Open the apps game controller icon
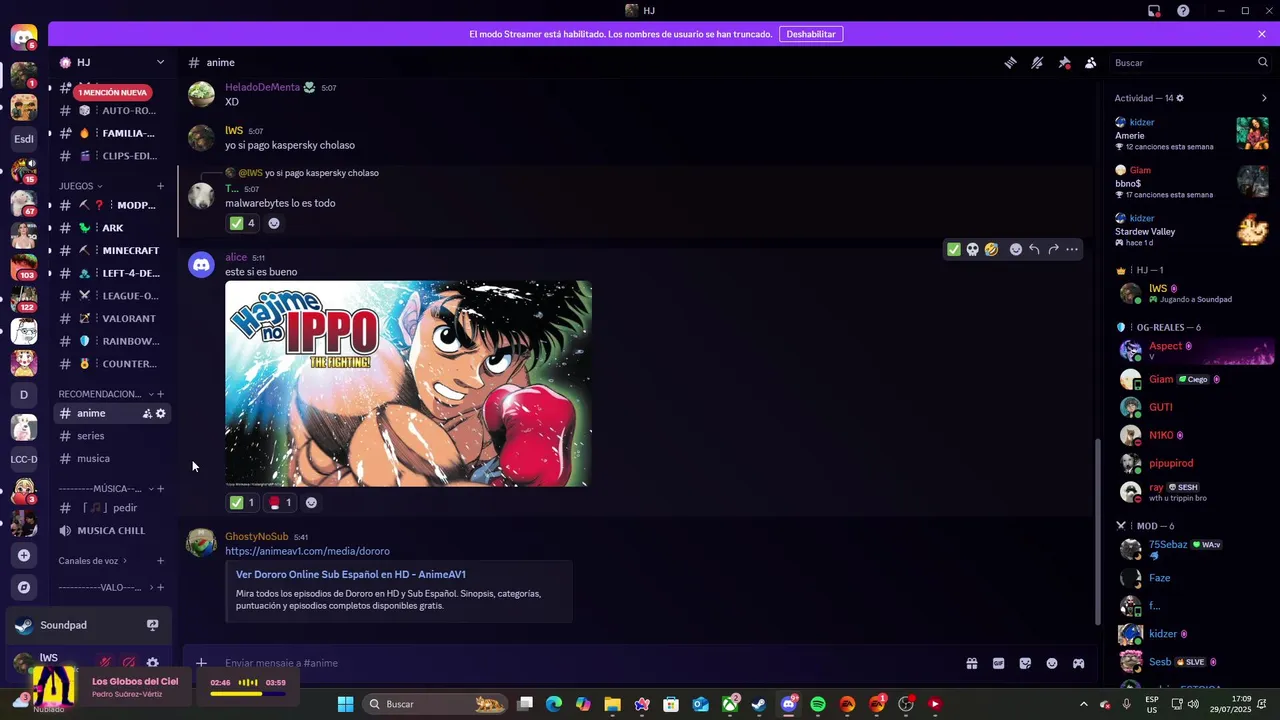The image size is (1280, 720). (x=1078, y=663)
